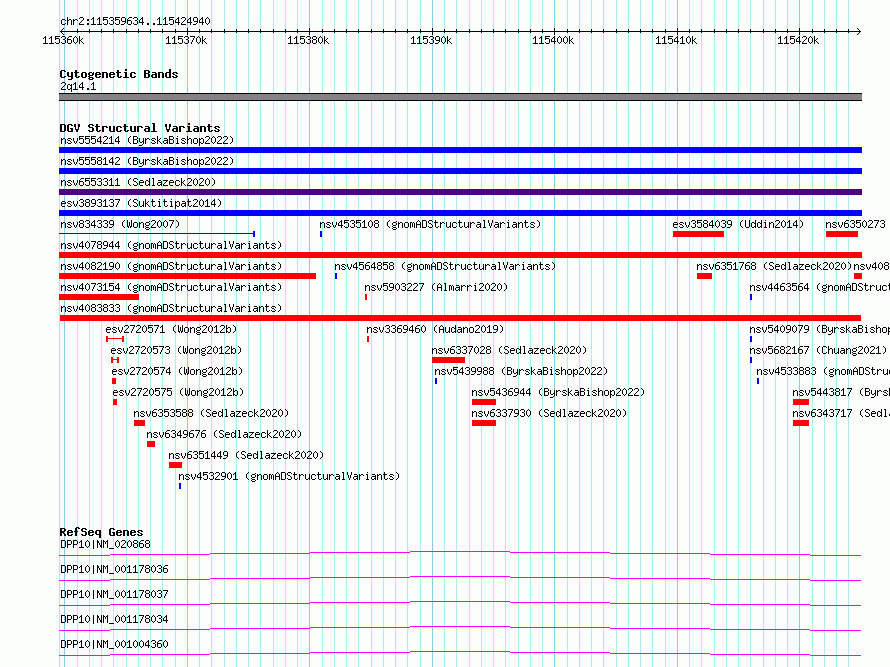Select nsv6337028 (Sedlazeck2020) variant label
Image resolution: width=890 pixels, height=667 pixels.
pos(510,350)
